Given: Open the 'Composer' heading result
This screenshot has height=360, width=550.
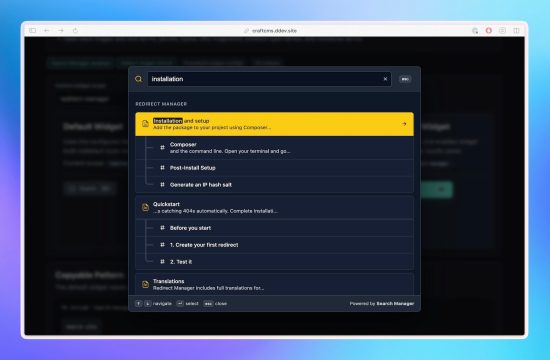Looking at the screenshot, I should tap(274, 148).
